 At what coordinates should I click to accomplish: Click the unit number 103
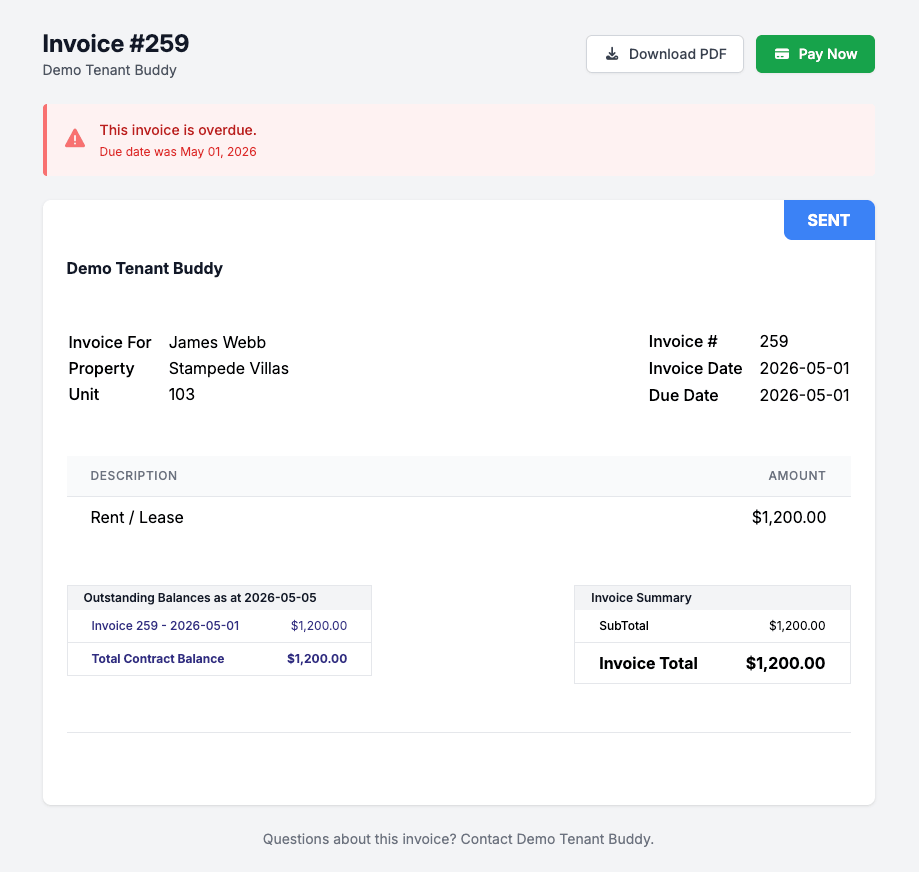point(182,394)
